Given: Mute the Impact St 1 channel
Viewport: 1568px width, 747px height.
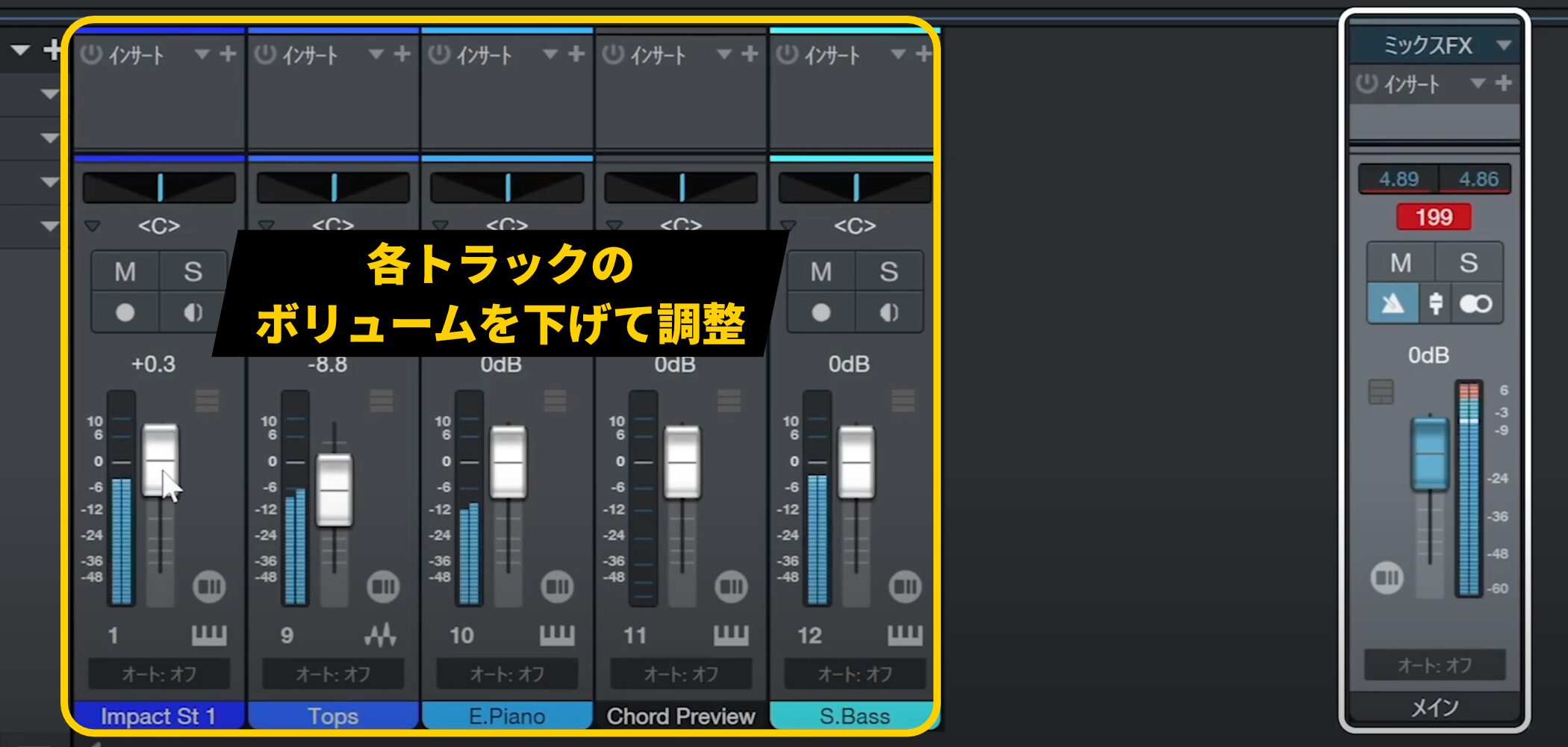Looking at the screenshot, I should pyautogui.click(x=125, y=271).
